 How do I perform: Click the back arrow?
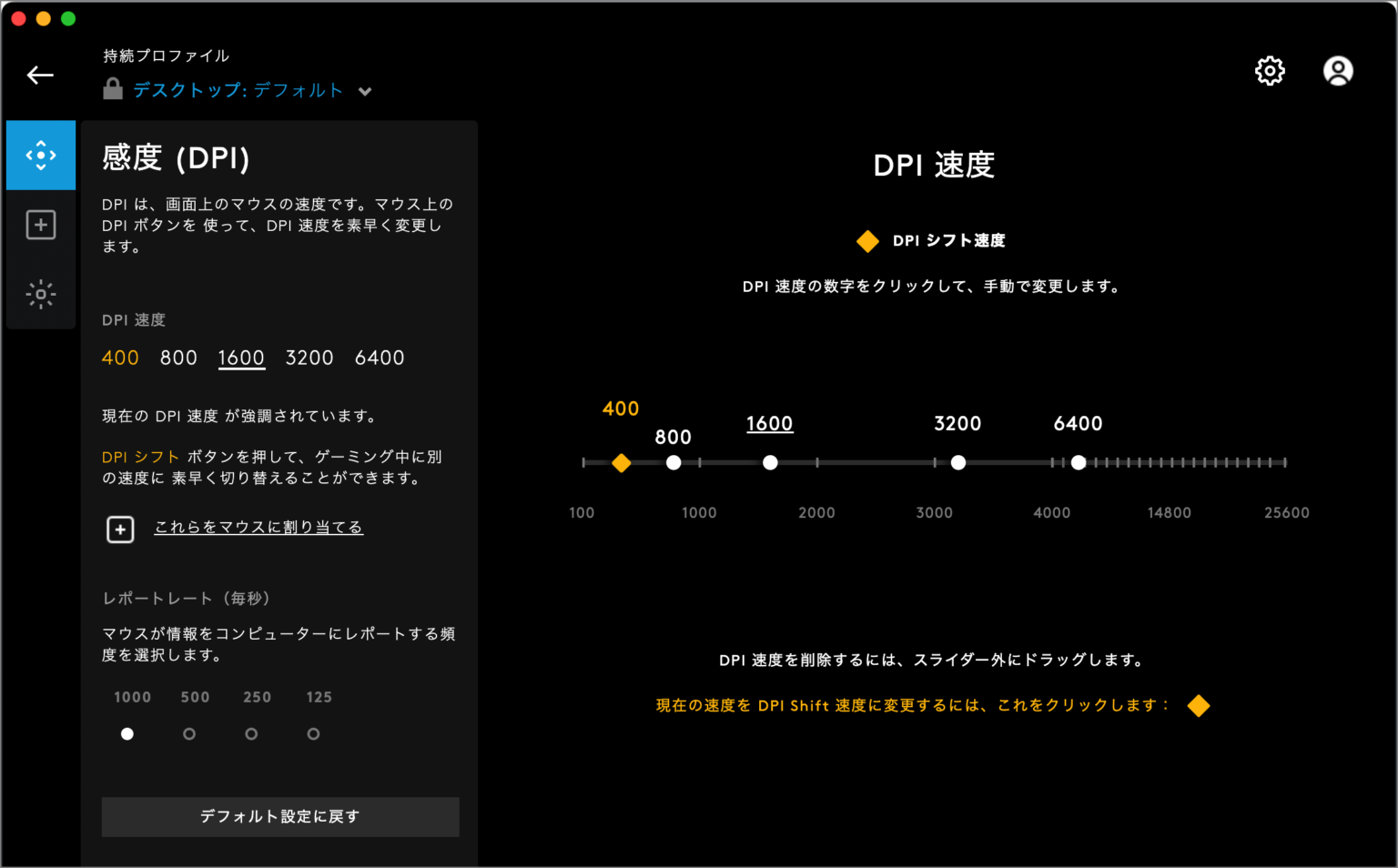[40, 75]
